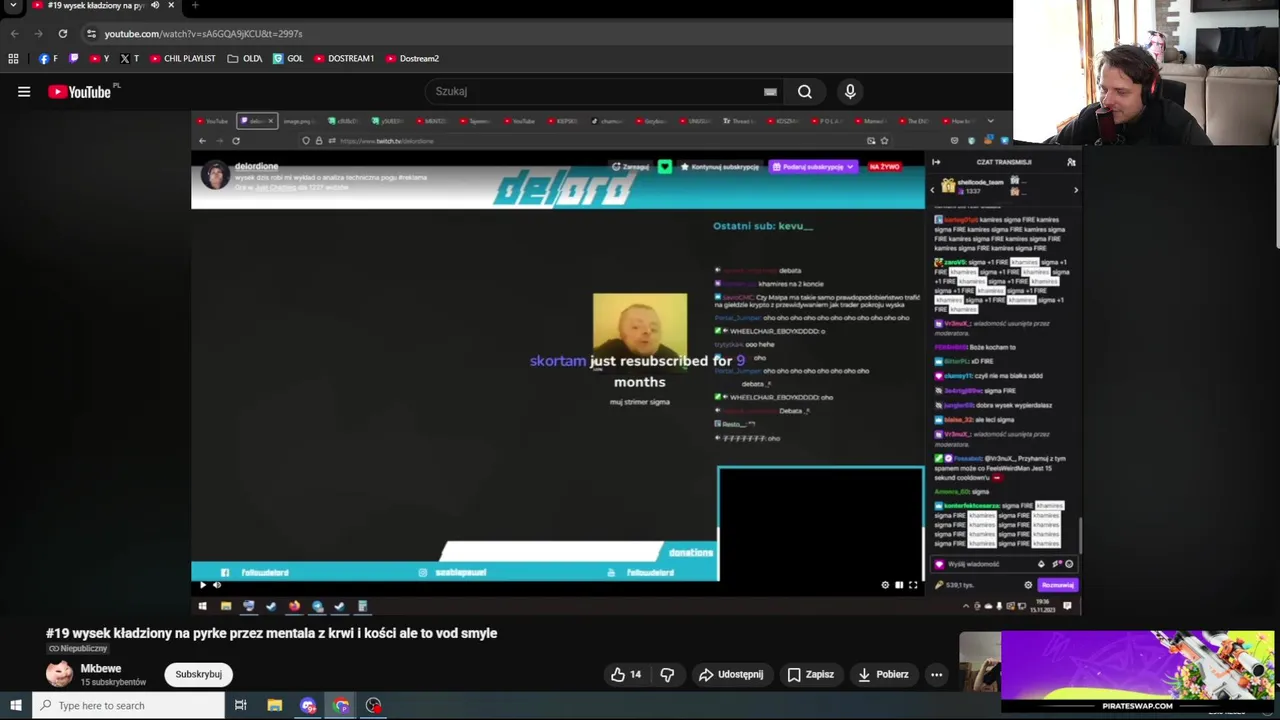Like the video with thumbs up
Image resolution: width=1280 pixels, height=720 pixels.
[x=626, y=674]
